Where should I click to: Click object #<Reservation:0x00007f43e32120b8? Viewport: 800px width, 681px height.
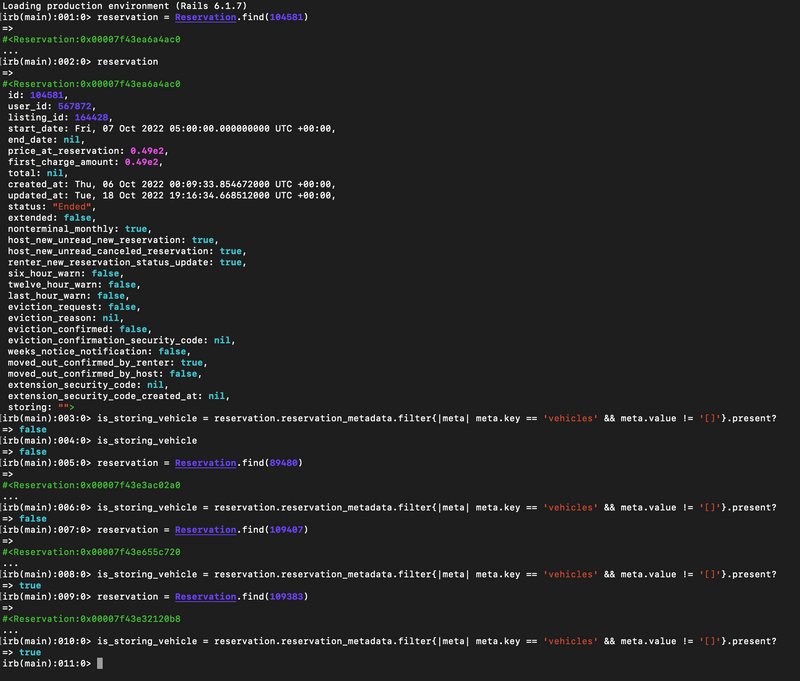[x=91, y=619]
